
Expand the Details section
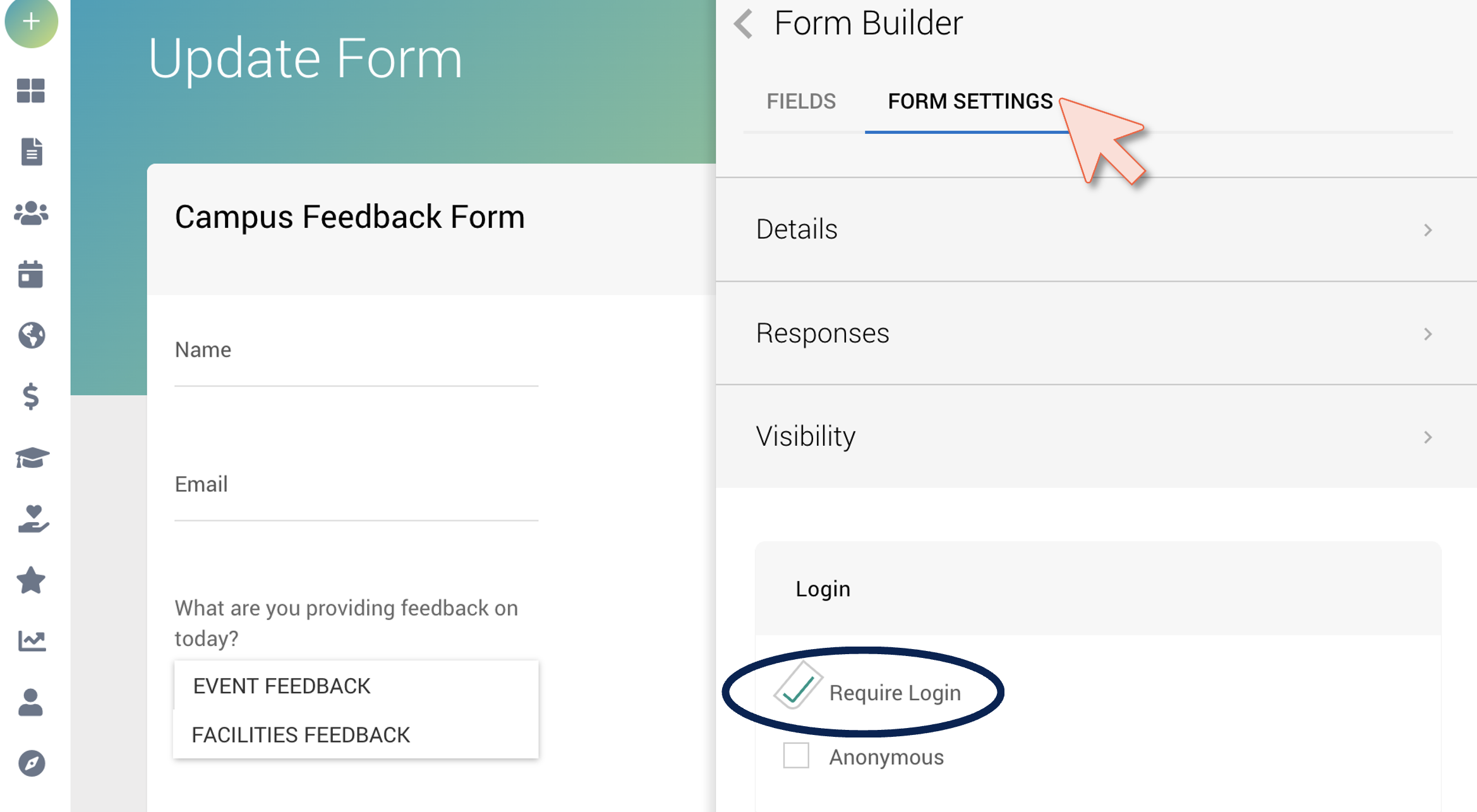tap(1096, 229)
